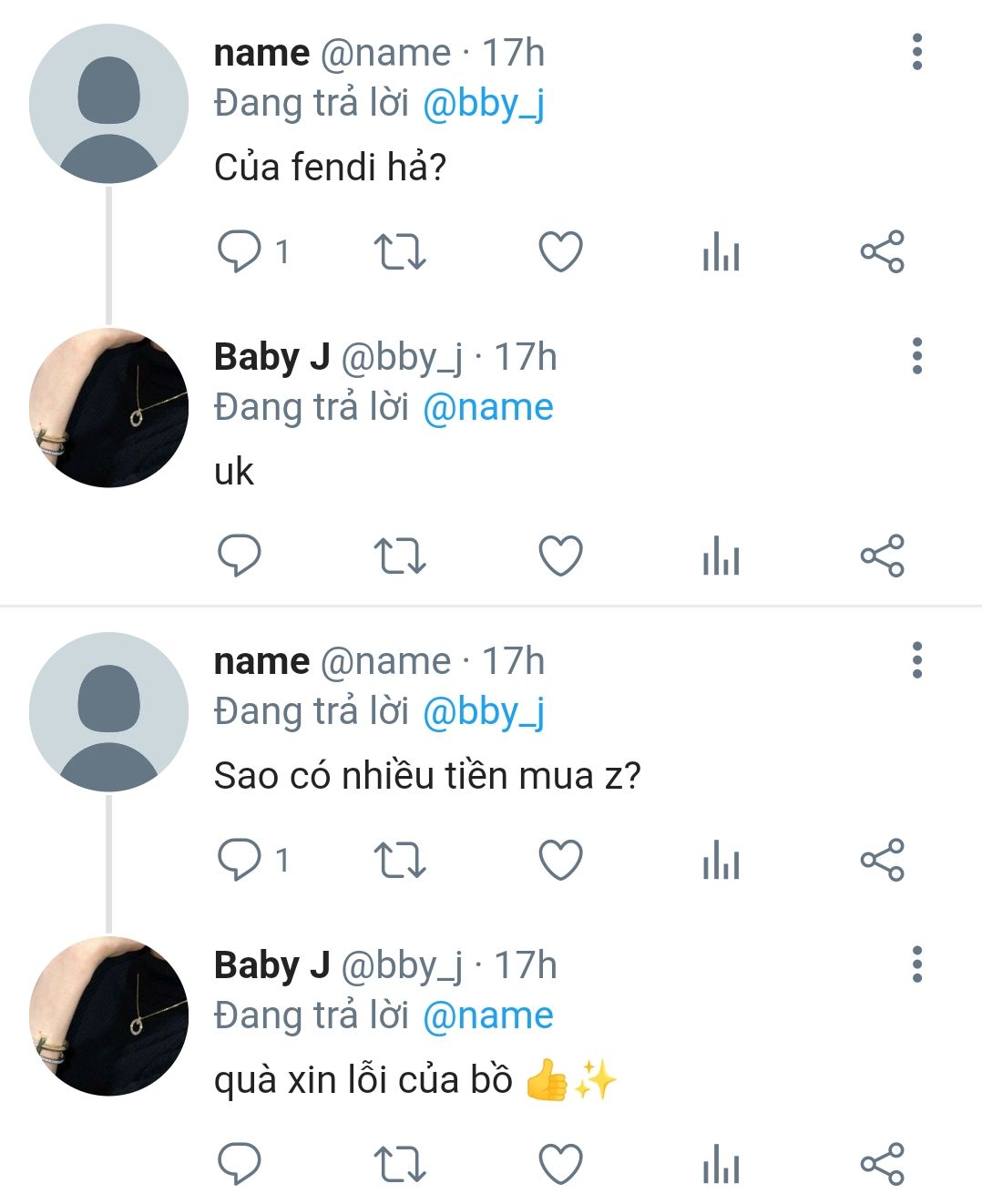Viewport: 982px width, 1204px height.
Task: Open the default avatar of first tweet
Action: tap(108, 103)
